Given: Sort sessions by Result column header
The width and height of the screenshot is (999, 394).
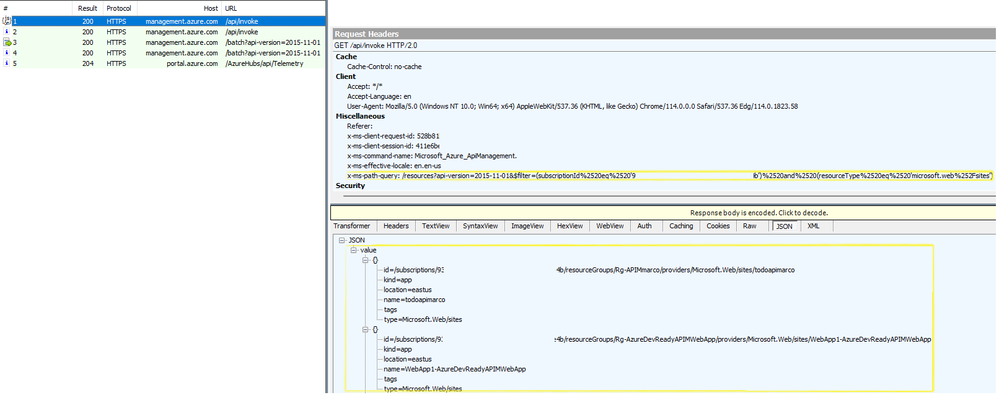Looking at the screenshot, I should 87,10.
